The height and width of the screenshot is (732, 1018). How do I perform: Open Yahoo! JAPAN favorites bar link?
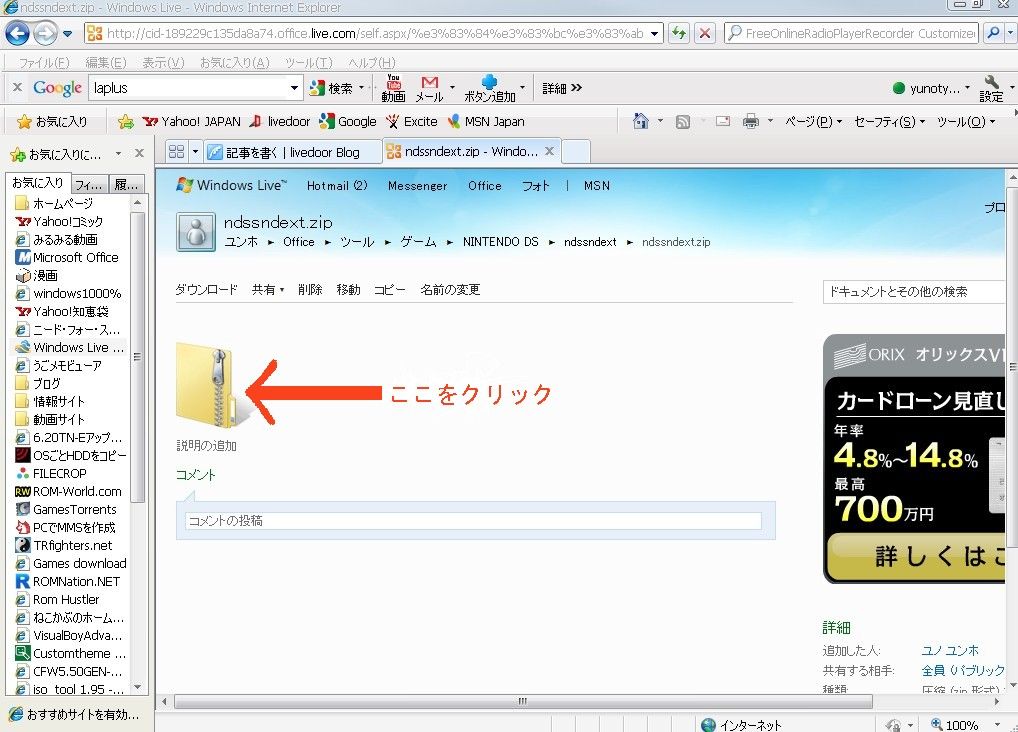[x=192, y=121]
